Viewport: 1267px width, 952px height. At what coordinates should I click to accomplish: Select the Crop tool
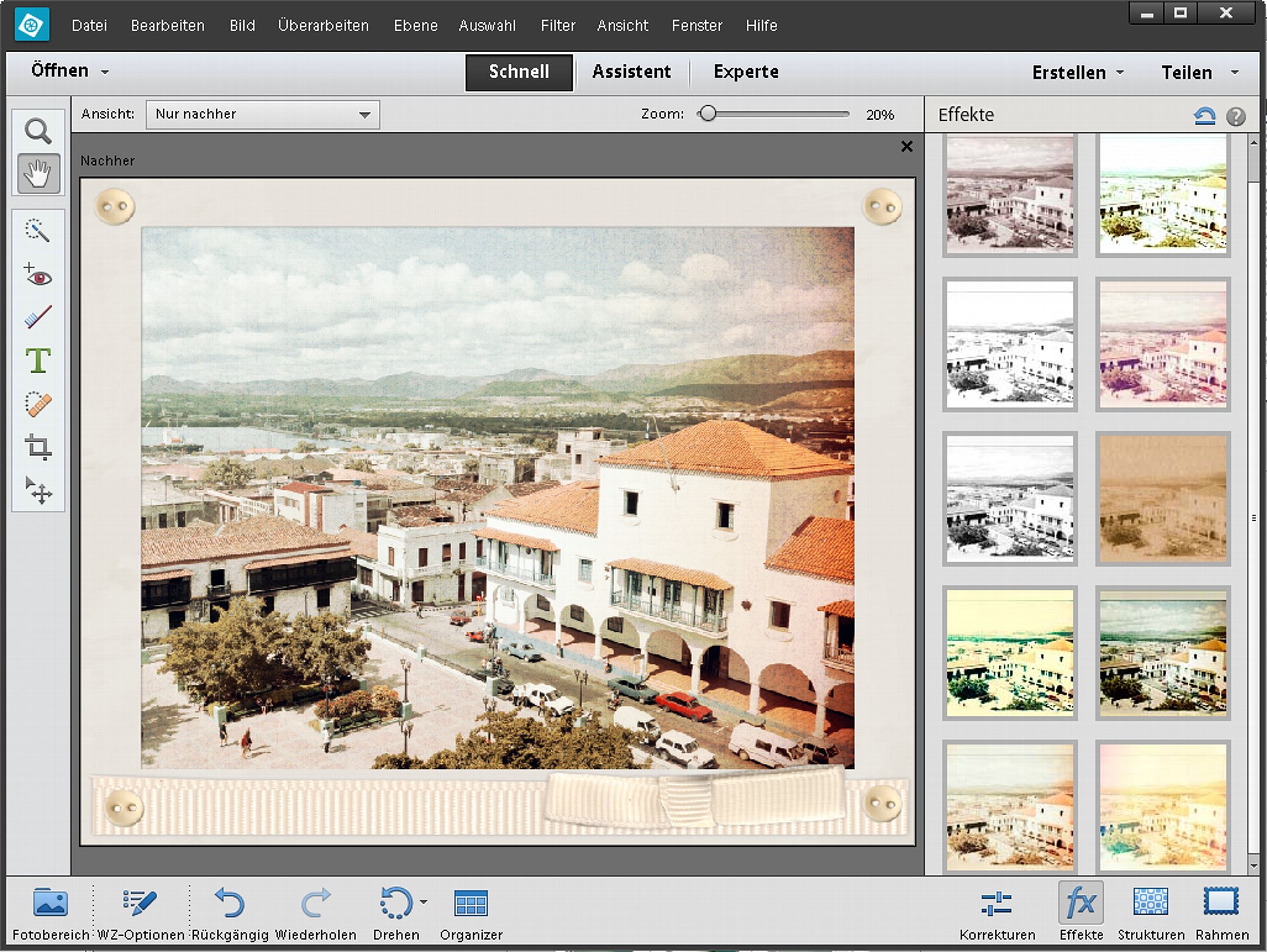pos(38,447)
